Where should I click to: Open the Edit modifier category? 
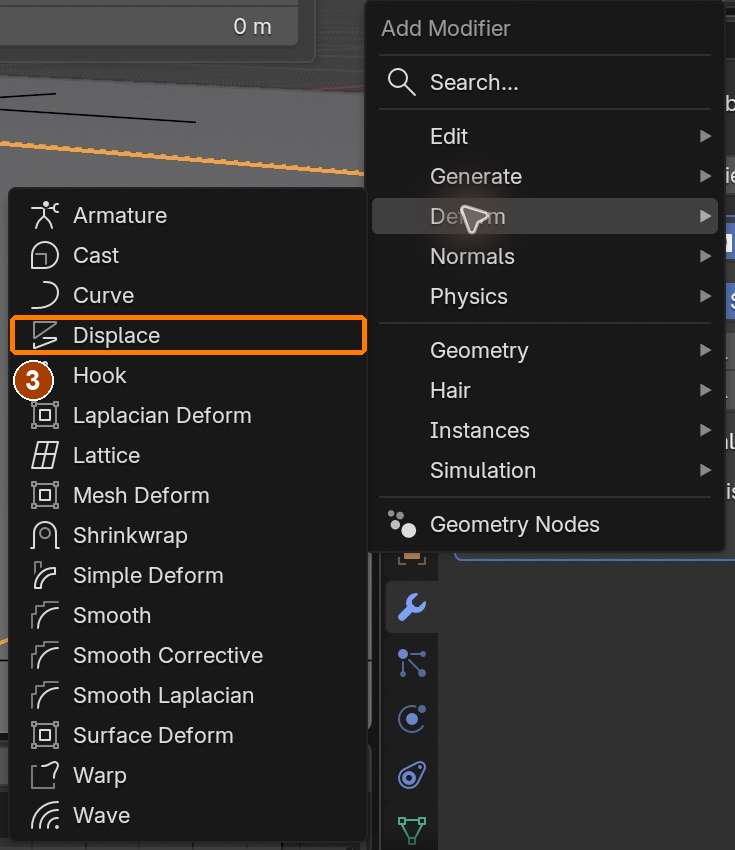(545, 136)
